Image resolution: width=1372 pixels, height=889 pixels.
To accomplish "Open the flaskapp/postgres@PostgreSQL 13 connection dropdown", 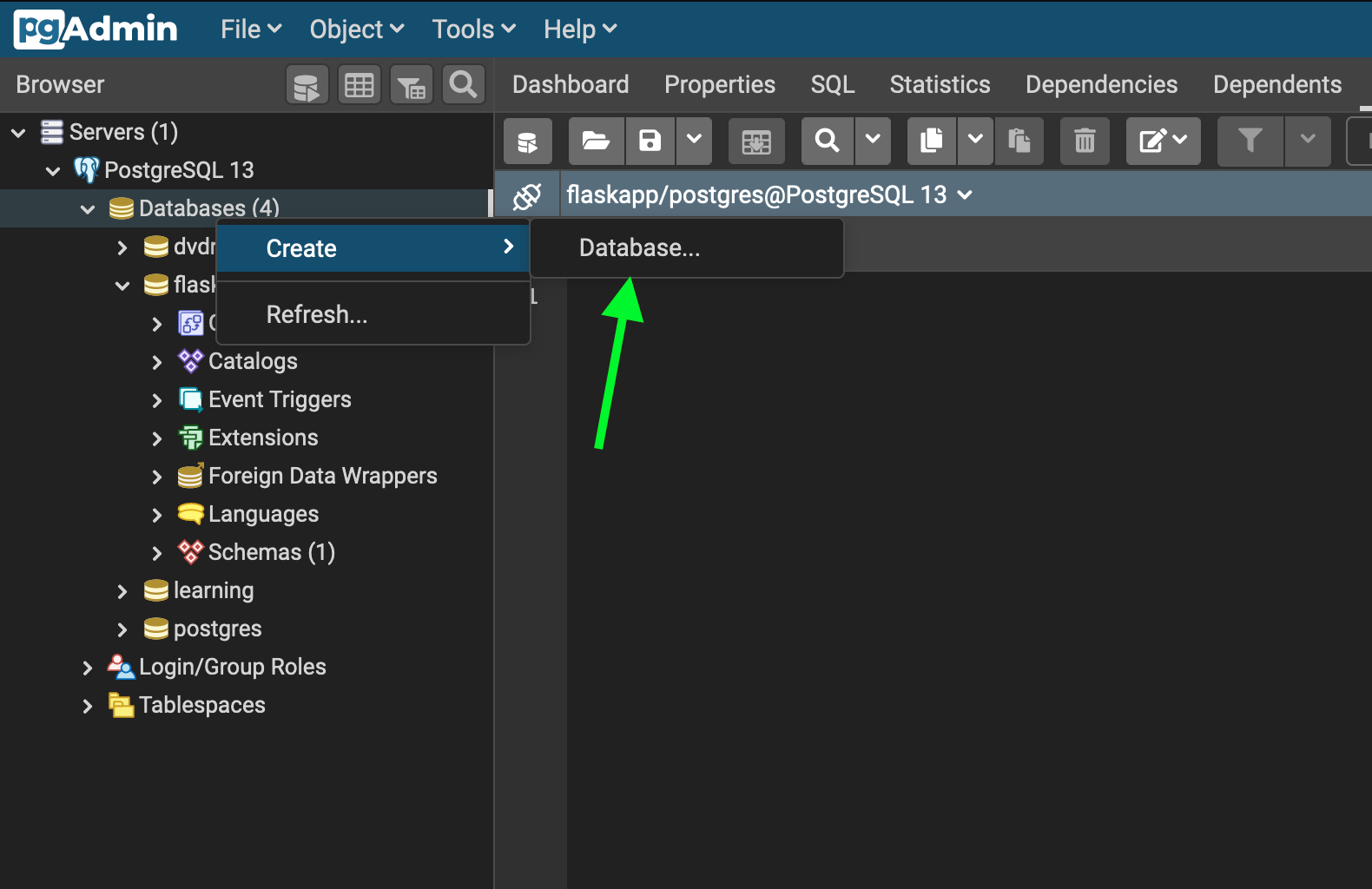I will tap(769, 195).
